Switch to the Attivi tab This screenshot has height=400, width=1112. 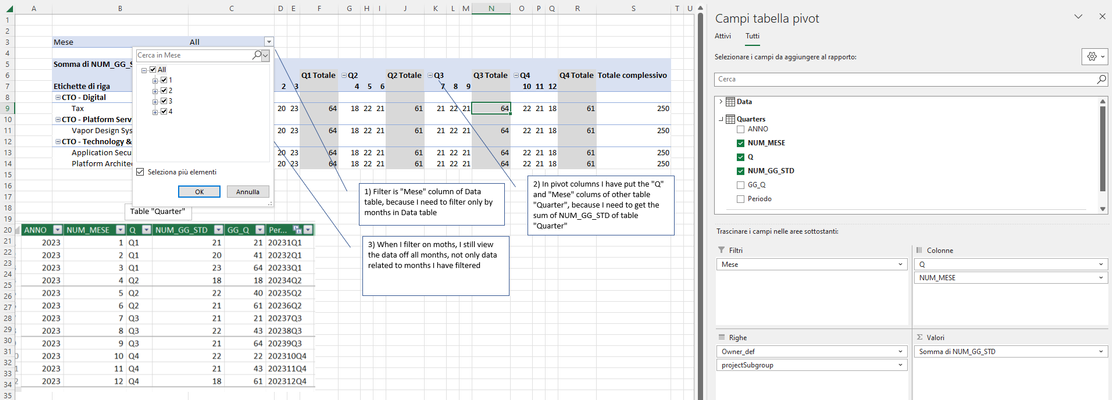click(x=723, y=35)
